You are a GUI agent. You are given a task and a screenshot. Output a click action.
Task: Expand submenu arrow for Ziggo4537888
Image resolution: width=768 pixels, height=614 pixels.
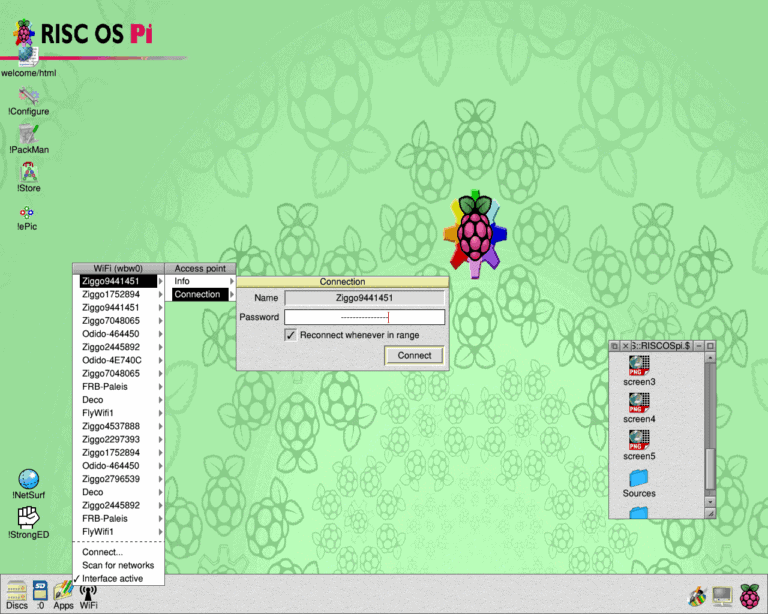tap(160, 426)
